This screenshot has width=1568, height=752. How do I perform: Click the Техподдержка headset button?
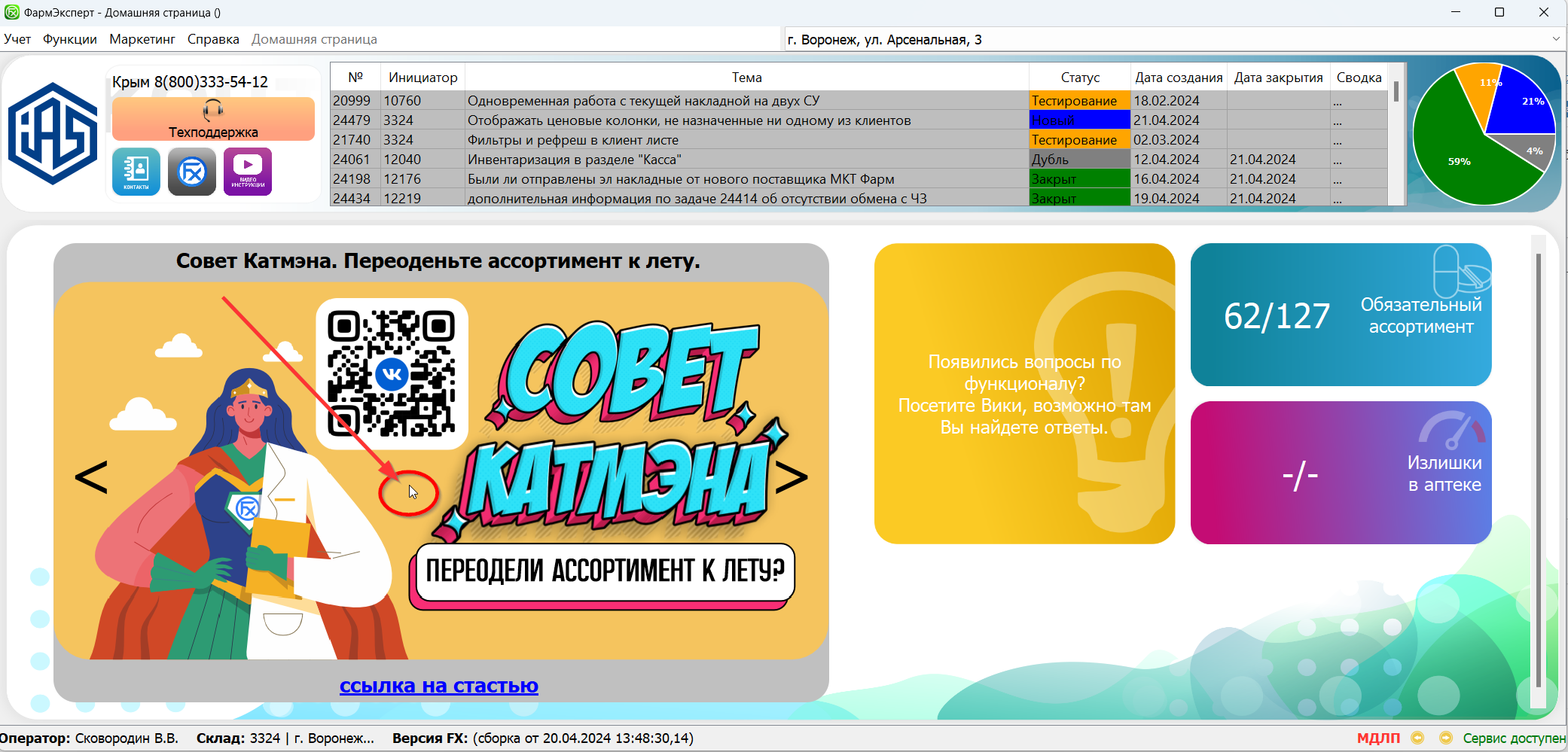pyautogui.click(x=213, y=119)
